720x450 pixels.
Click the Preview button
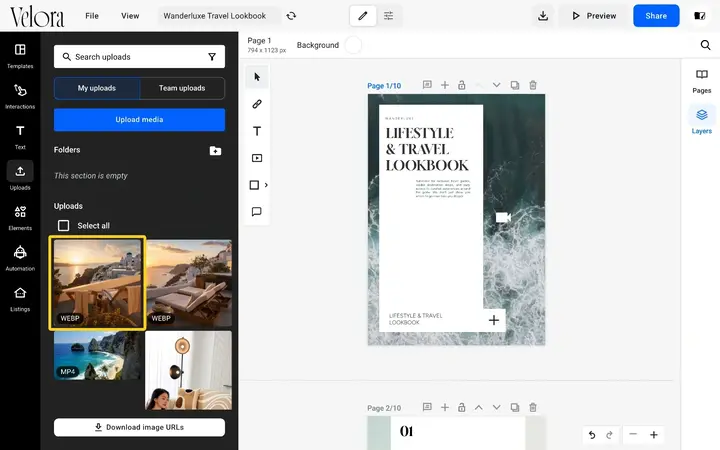pos(594,16)
